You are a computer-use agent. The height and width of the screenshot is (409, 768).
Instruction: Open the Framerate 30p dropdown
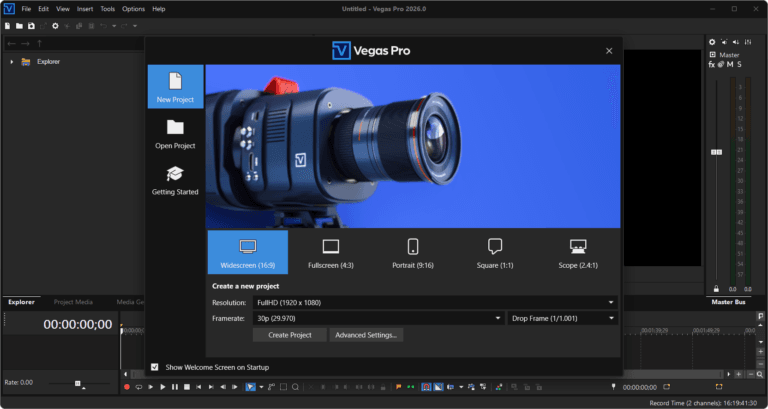tap(378, 318)
